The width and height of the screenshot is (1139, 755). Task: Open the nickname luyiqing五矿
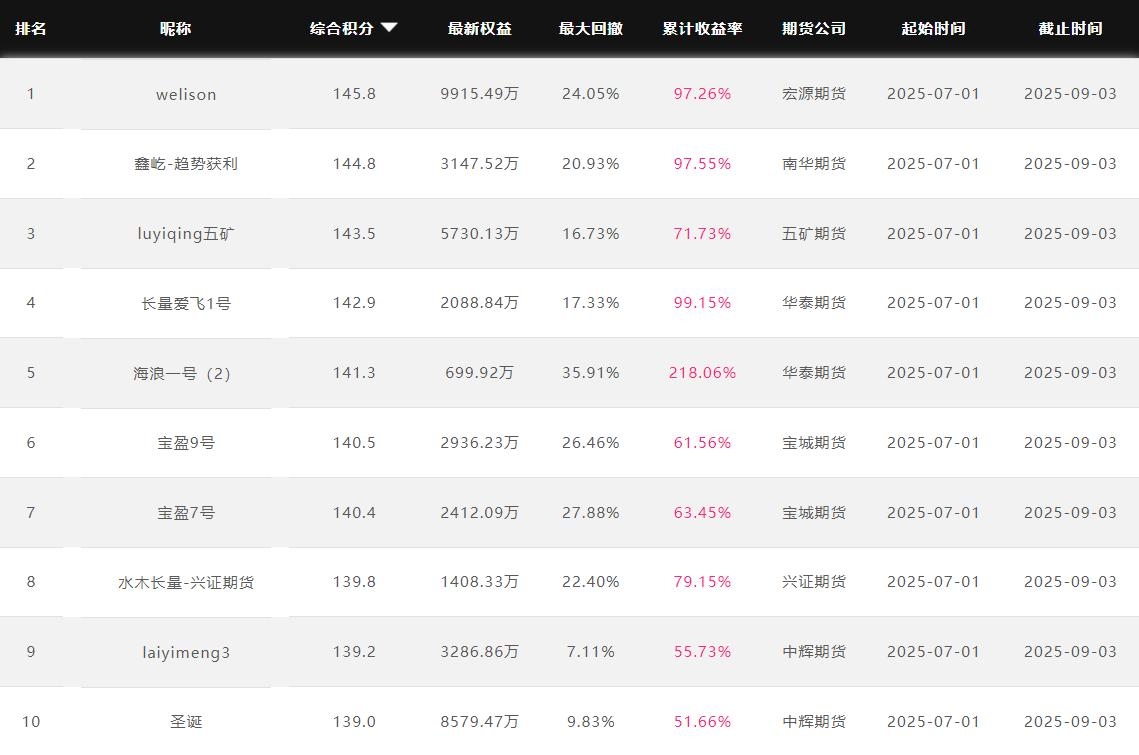pos(186,233)
